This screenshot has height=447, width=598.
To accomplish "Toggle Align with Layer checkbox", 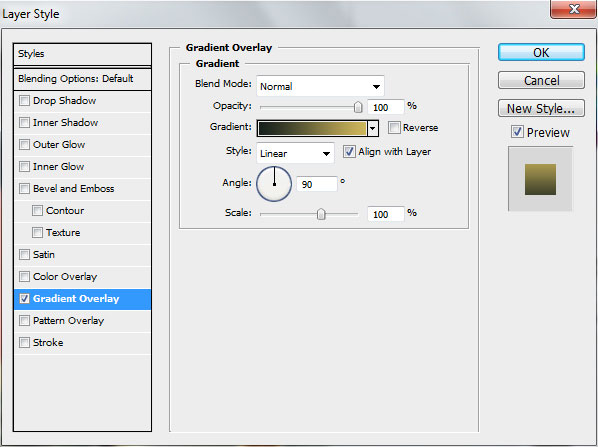I will click(349, 151).
